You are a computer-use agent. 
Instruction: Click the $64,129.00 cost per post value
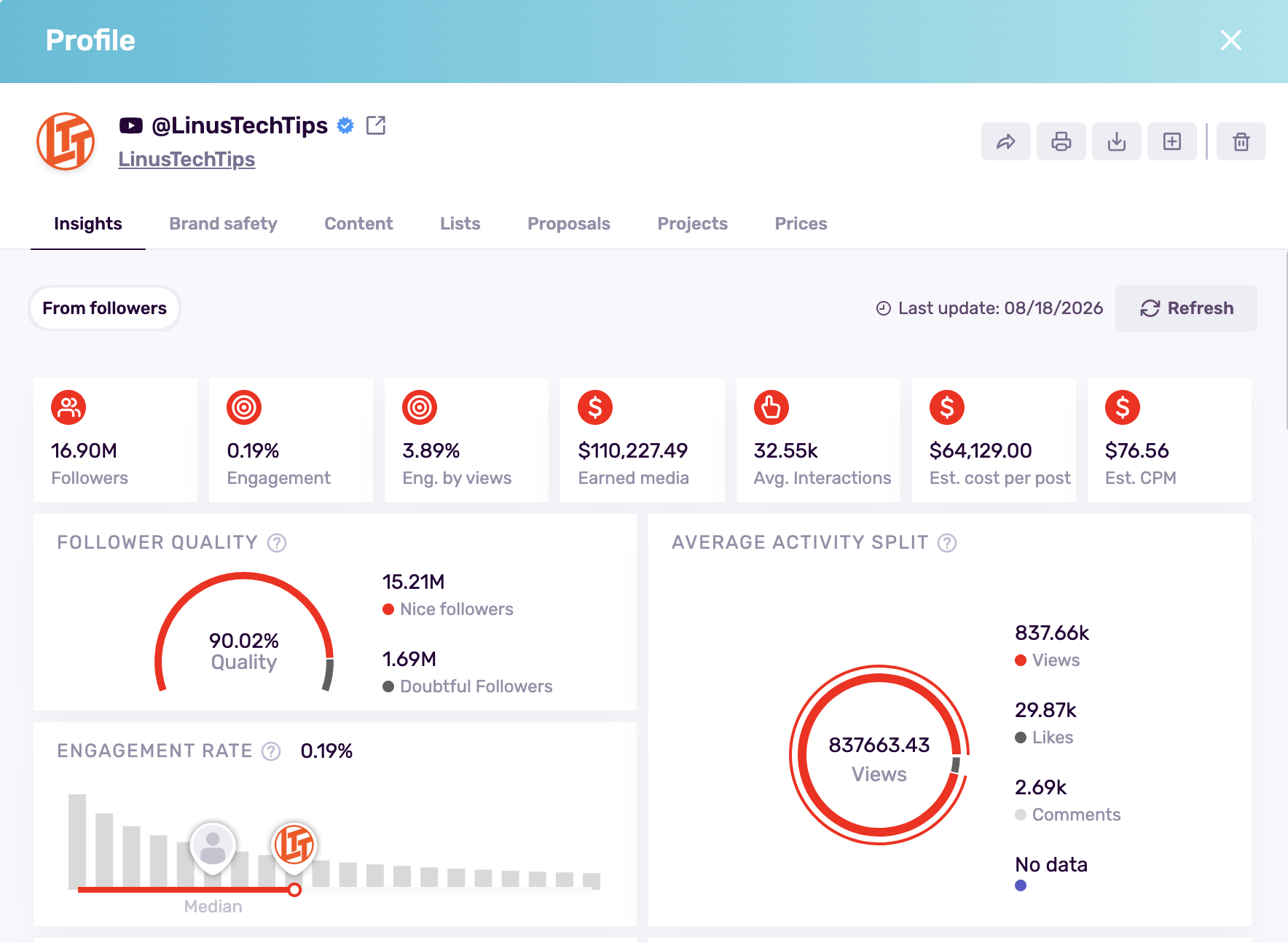click(x=981, y=450)
